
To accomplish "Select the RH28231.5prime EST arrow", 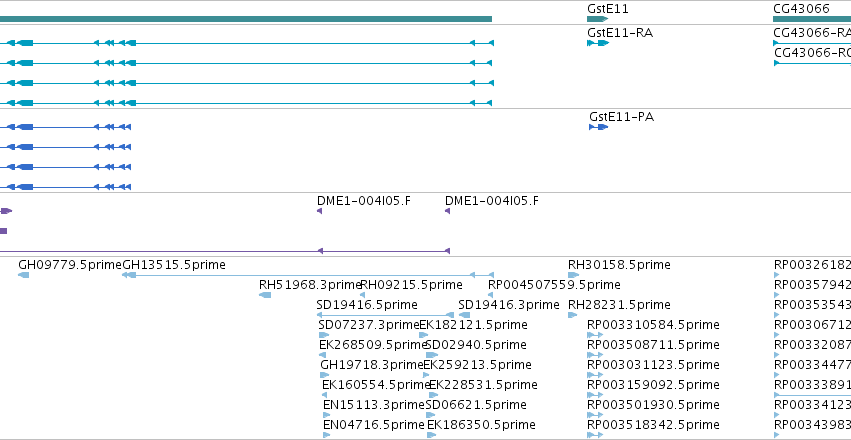I will tap(573, 315).
